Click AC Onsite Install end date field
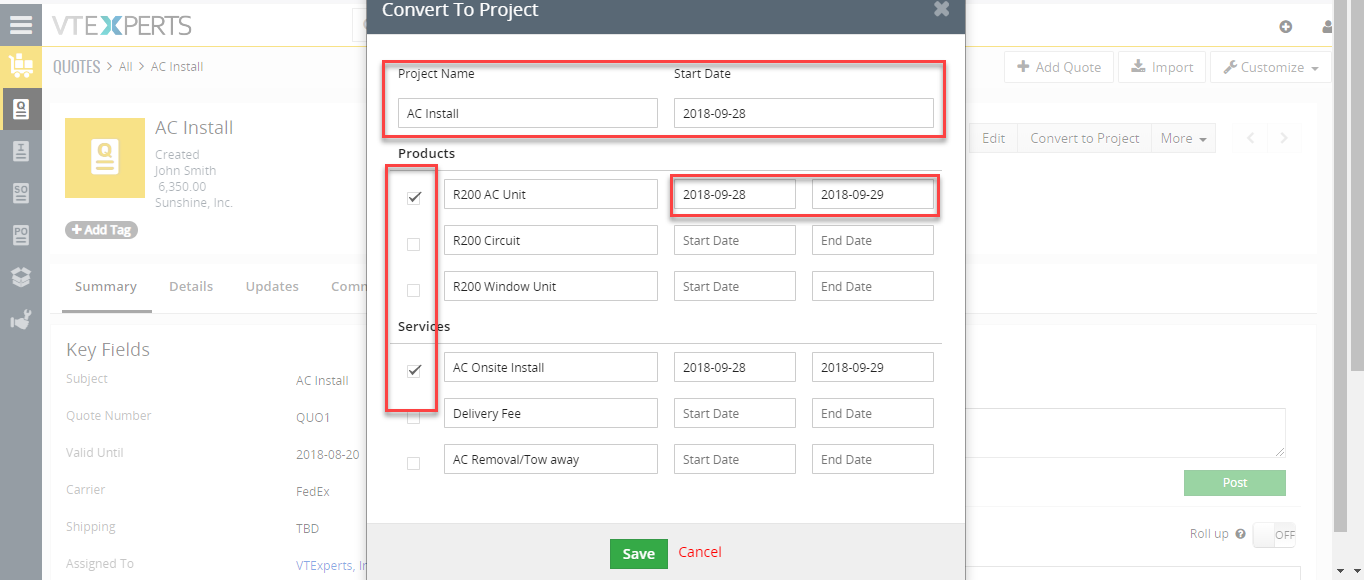1364x580 pixels. pyautogui.click(x=873, y=367)
